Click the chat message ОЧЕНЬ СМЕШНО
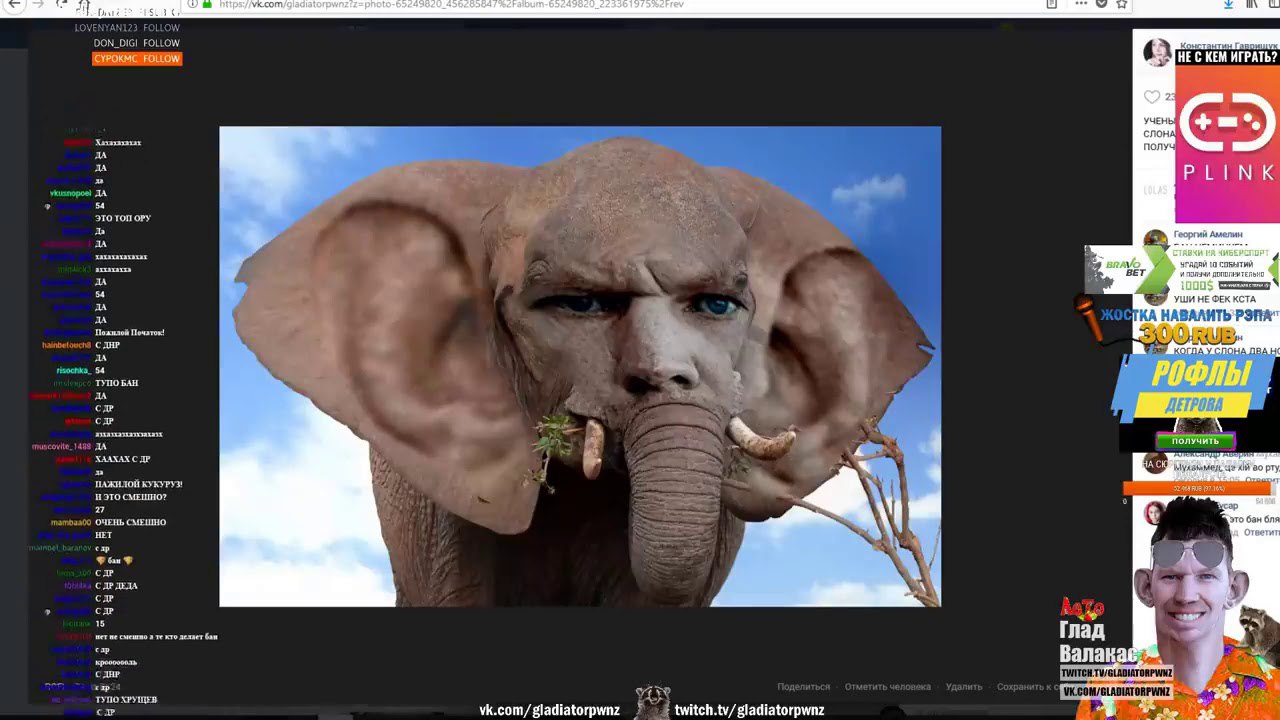Image resolution: width=1280 pixels, height=720 pixels. tap(131, 522)
